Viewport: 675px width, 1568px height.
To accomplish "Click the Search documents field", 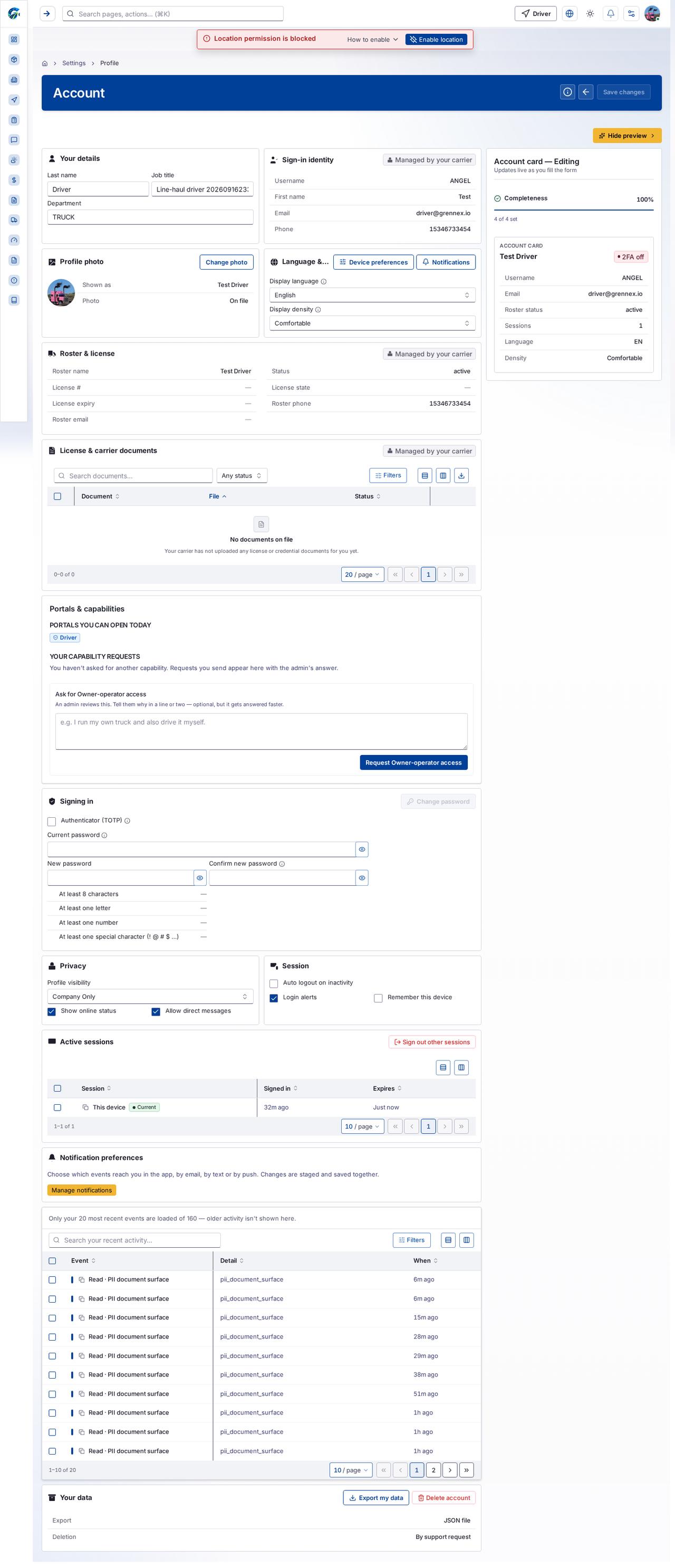I will pyautogui.click(x=133, y=475).
